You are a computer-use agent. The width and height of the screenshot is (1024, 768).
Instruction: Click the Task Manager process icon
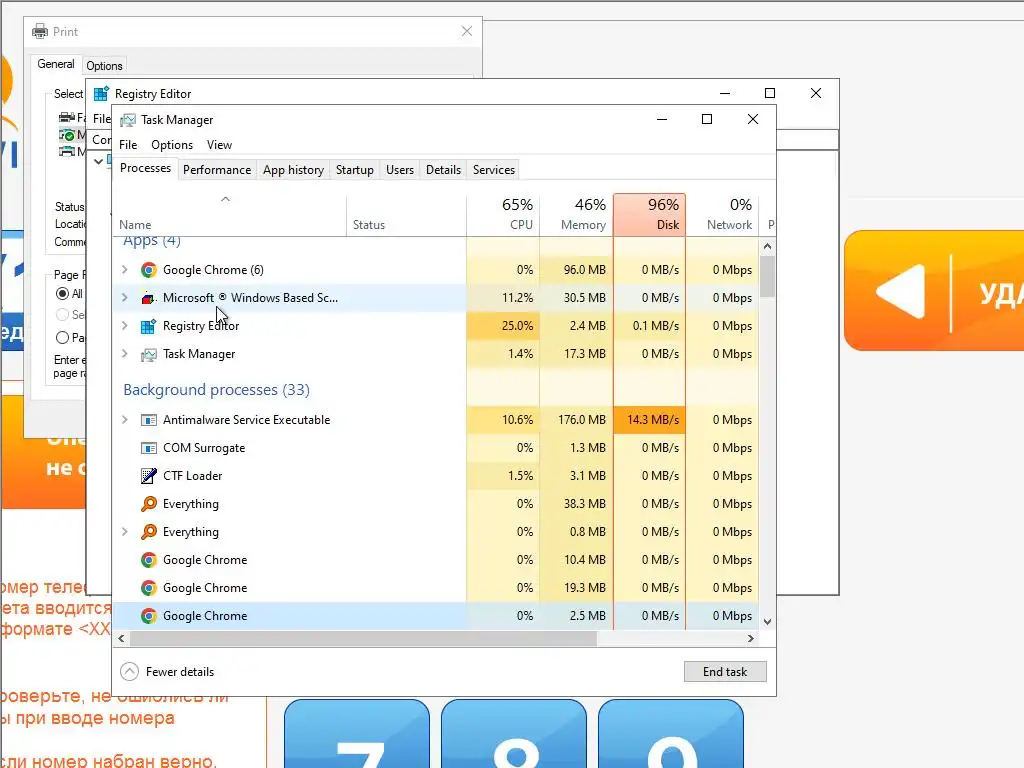tap(149, 354)
